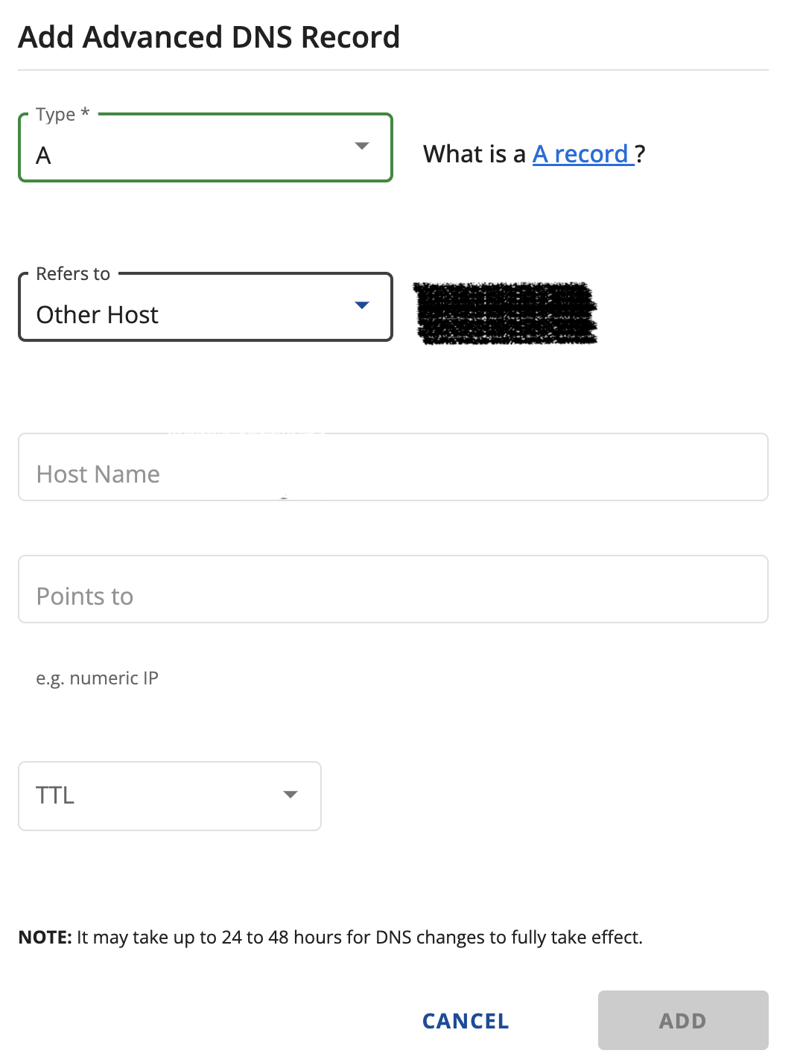Open the TTL dropdown
Viewport: 800px width, 1059px height.
pyautogui.click(x=169, y=796)
